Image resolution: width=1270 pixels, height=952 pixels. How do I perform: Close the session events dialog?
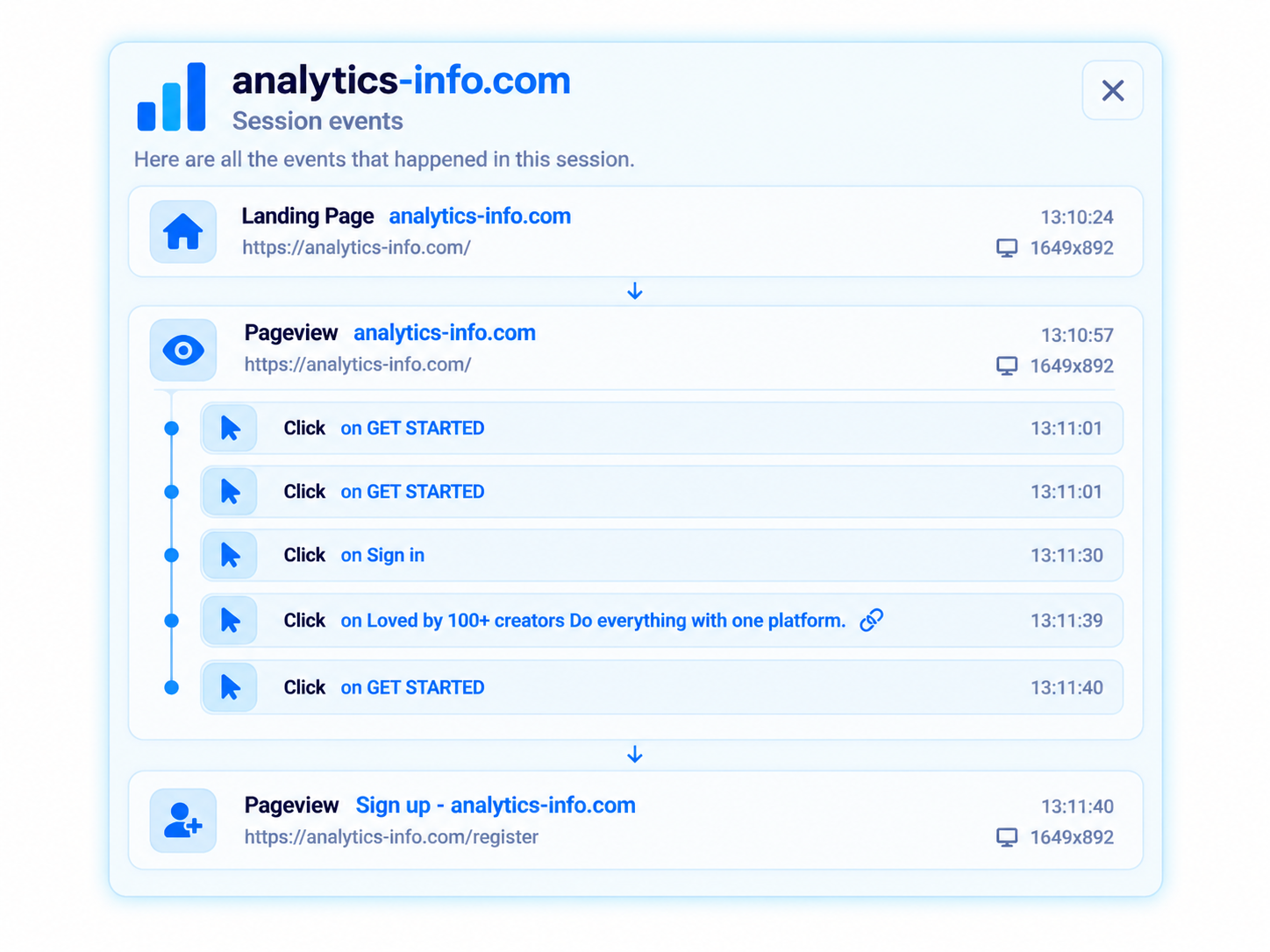1112,90
